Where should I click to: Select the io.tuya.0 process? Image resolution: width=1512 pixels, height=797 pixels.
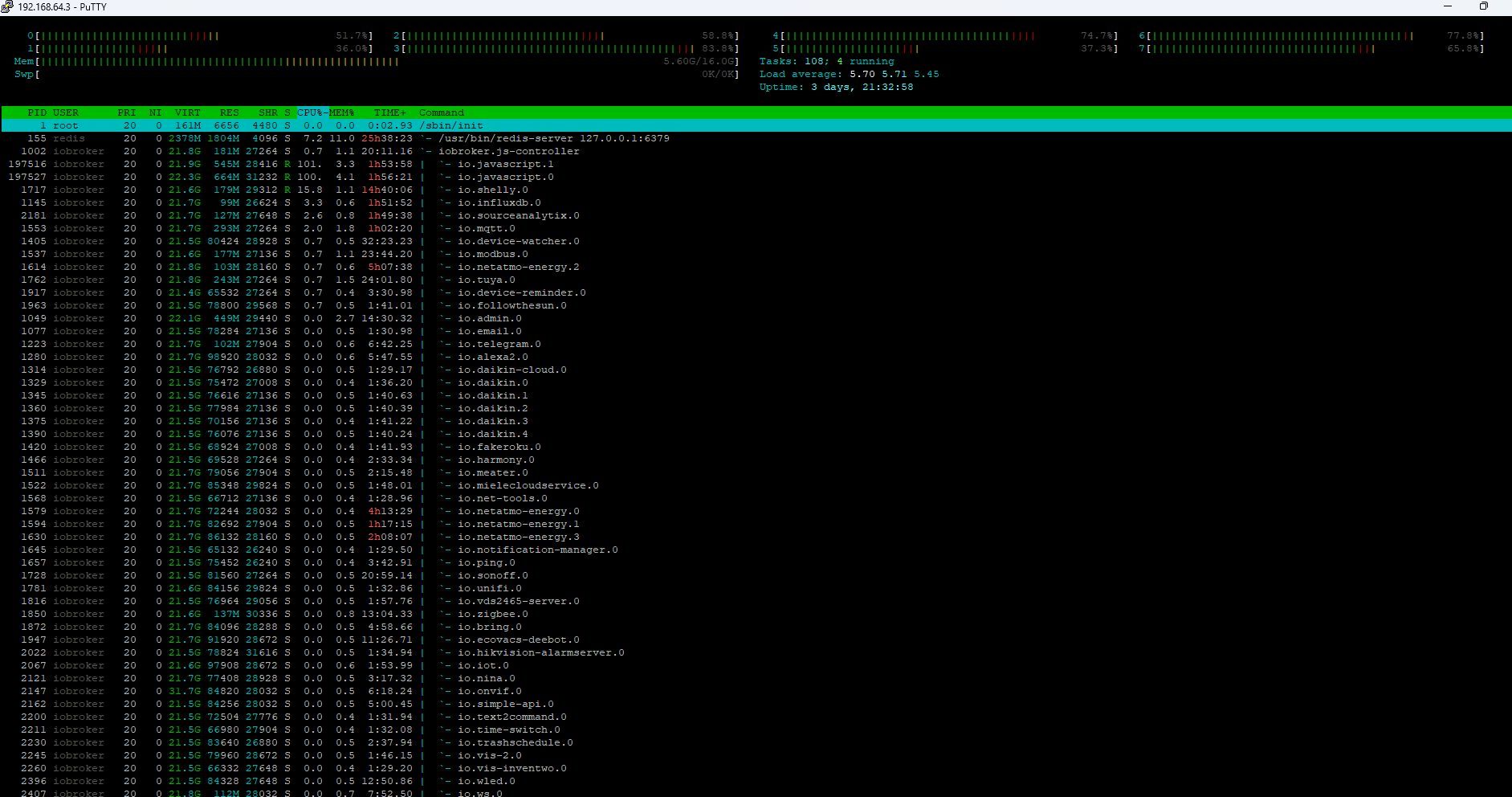pyautogui.click(x=756, y=280)
